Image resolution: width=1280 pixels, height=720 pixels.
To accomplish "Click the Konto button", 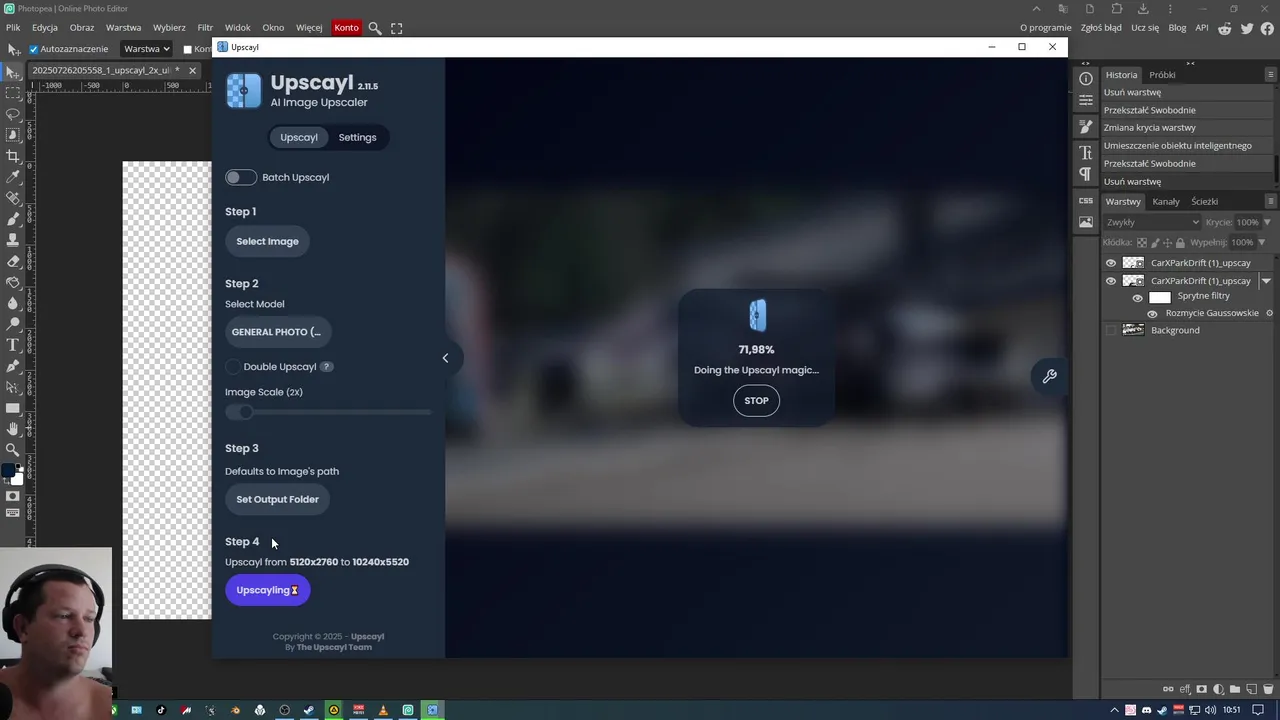I will [x=346, y=28].
